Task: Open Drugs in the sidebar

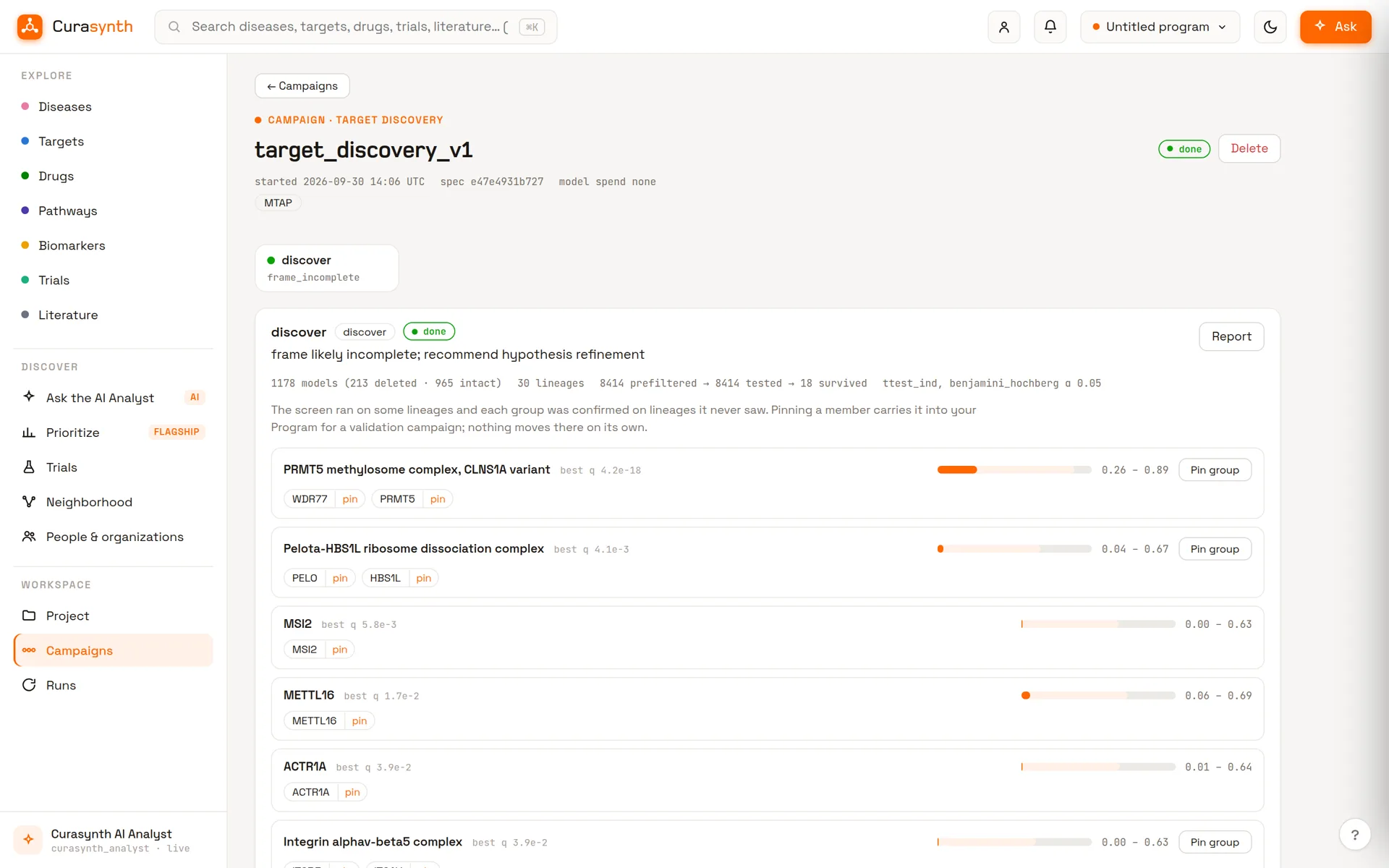Action: tap(56, 176)
